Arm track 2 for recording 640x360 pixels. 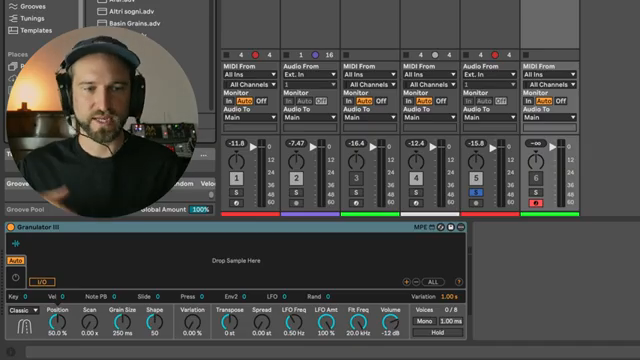tap(296, 203)
